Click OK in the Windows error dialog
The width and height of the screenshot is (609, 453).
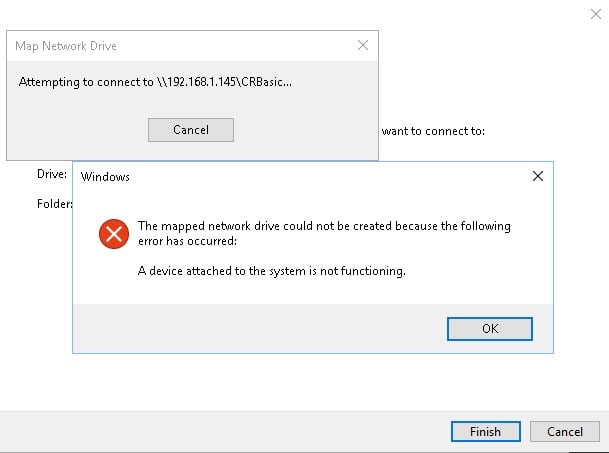489,329
